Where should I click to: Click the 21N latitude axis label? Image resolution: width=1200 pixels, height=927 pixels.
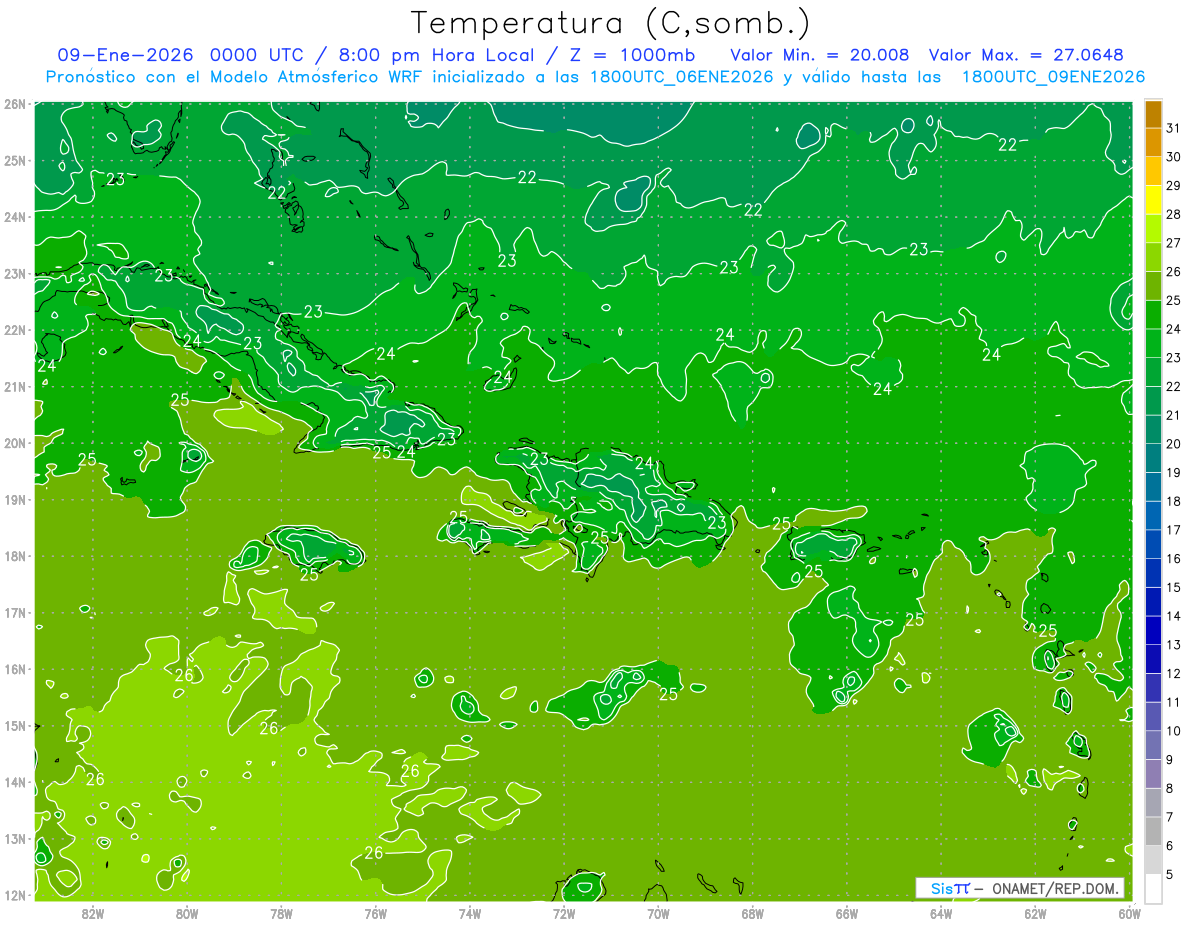14,386
